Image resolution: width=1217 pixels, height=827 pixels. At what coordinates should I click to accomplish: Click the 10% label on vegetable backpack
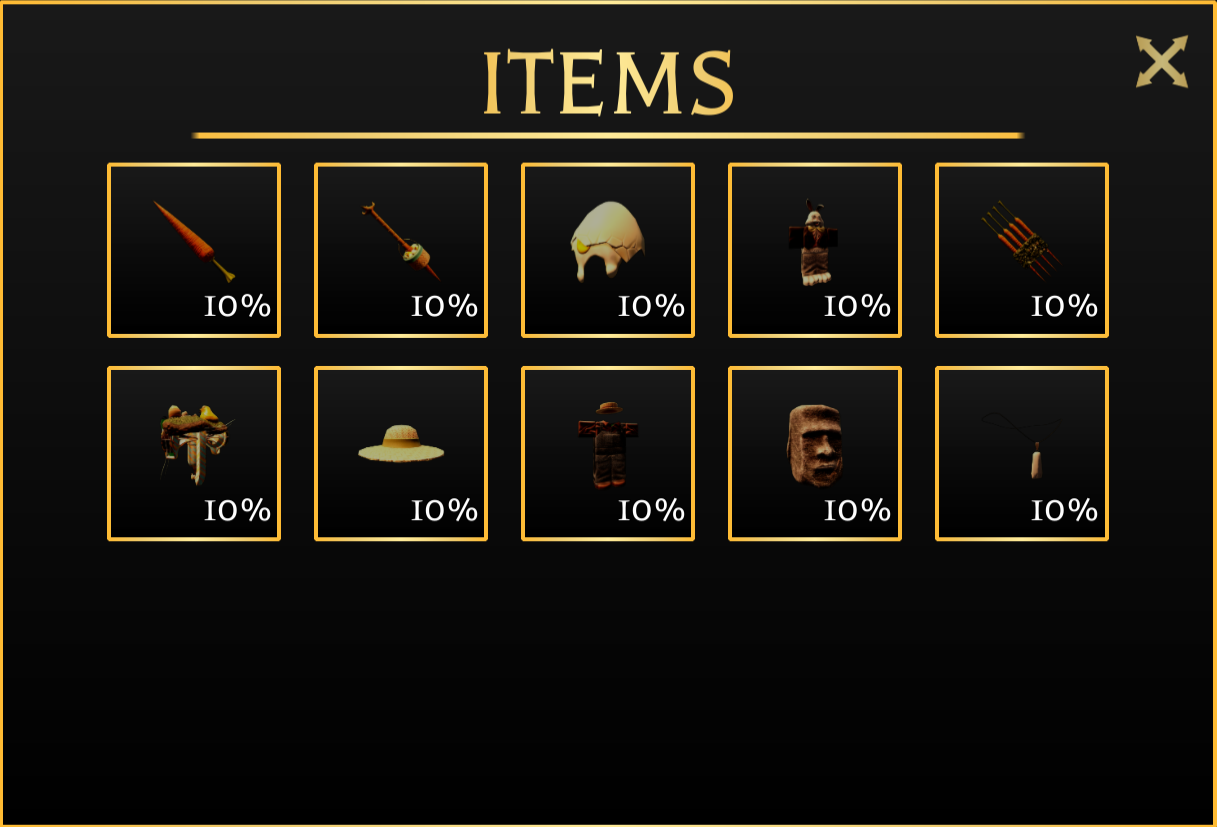pos(238,510)
